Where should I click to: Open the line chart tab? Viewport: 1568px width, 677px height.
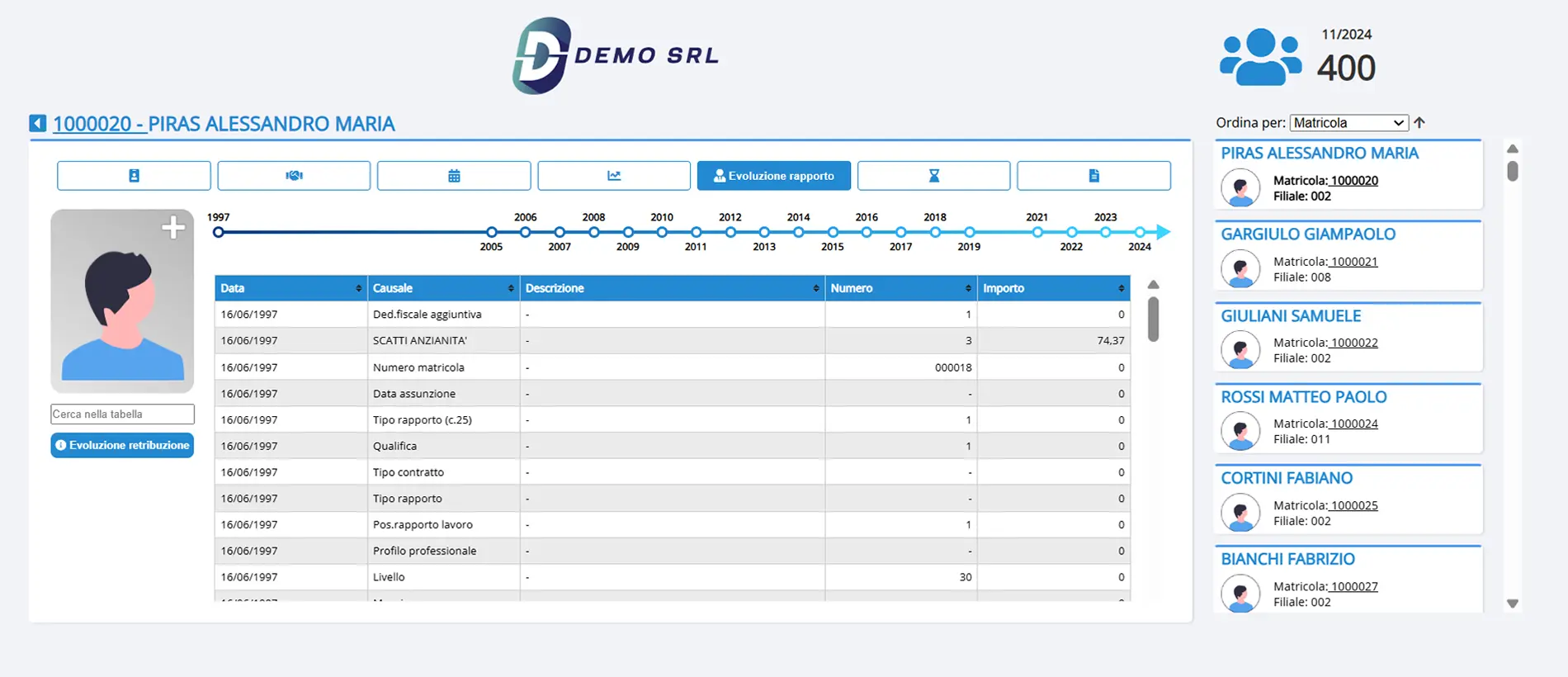614,176
